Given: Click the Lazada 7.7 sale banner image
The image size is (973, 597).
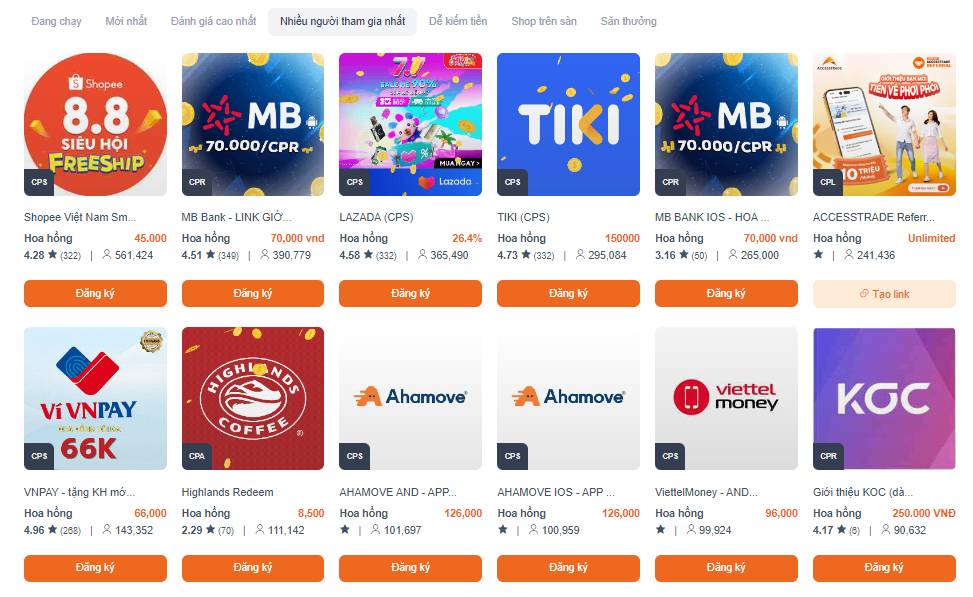Looking at the screenshot, I should click(x=410, y=124).
